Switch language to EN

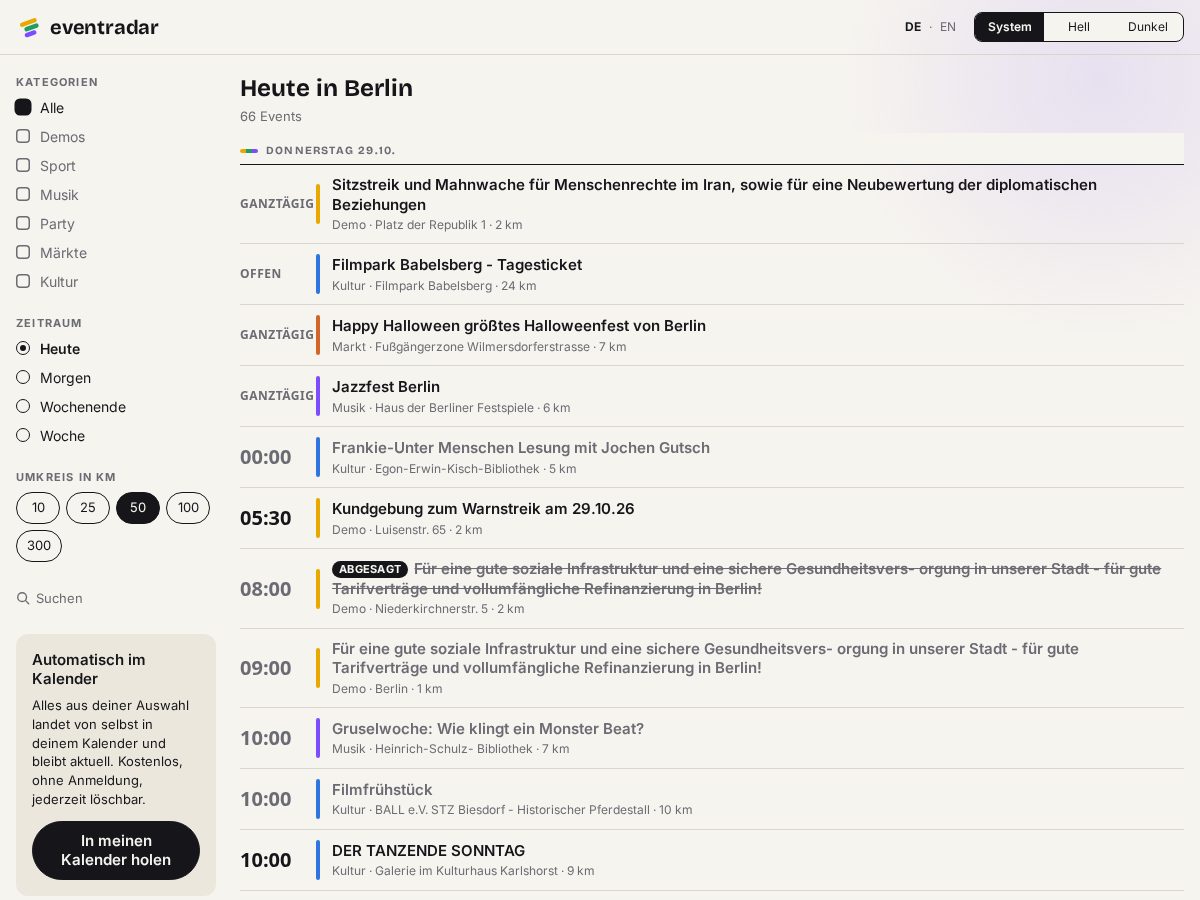948,27
